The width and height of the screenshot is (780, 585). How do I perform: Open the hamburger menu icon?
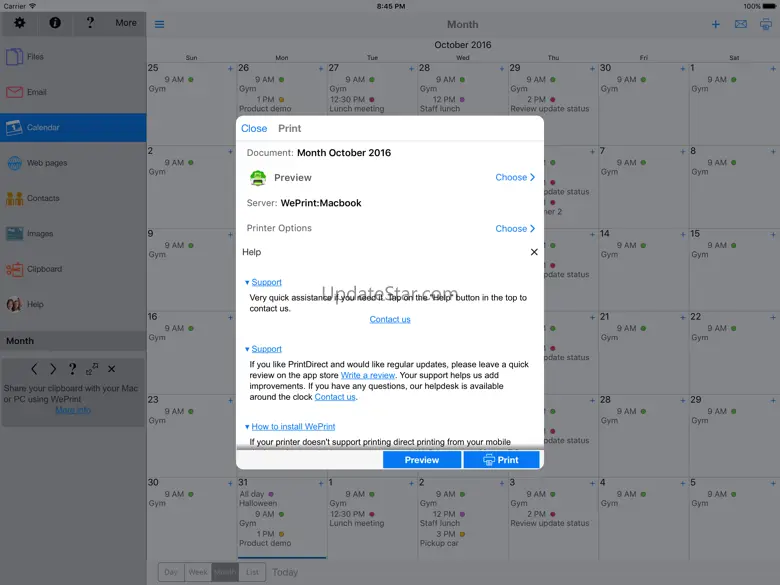[x=160, y=24]
